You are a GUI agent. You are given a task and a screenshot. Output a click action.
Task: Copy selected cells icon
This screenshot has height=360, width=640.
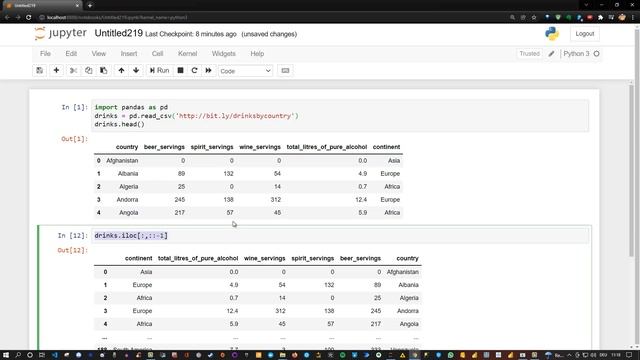coord(89,71)
